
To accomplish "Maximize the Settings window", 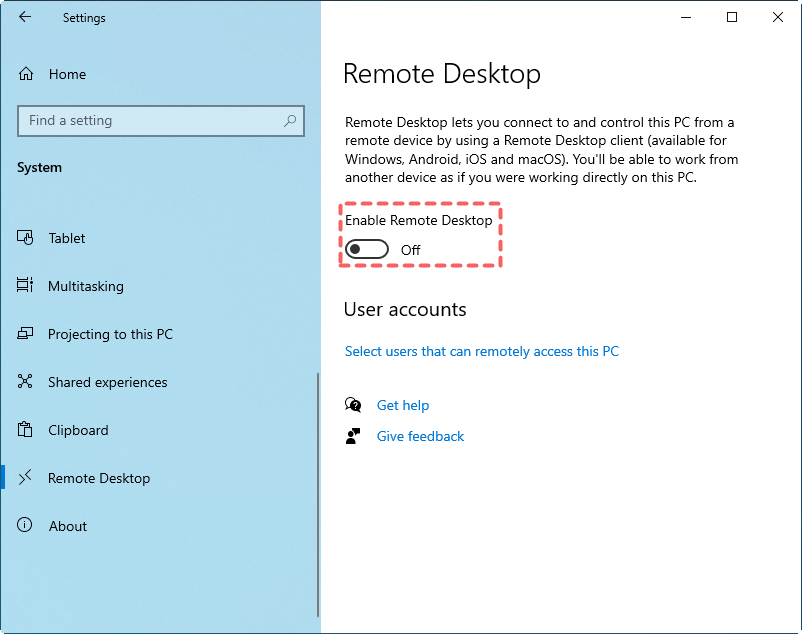I will pos(732,17).
